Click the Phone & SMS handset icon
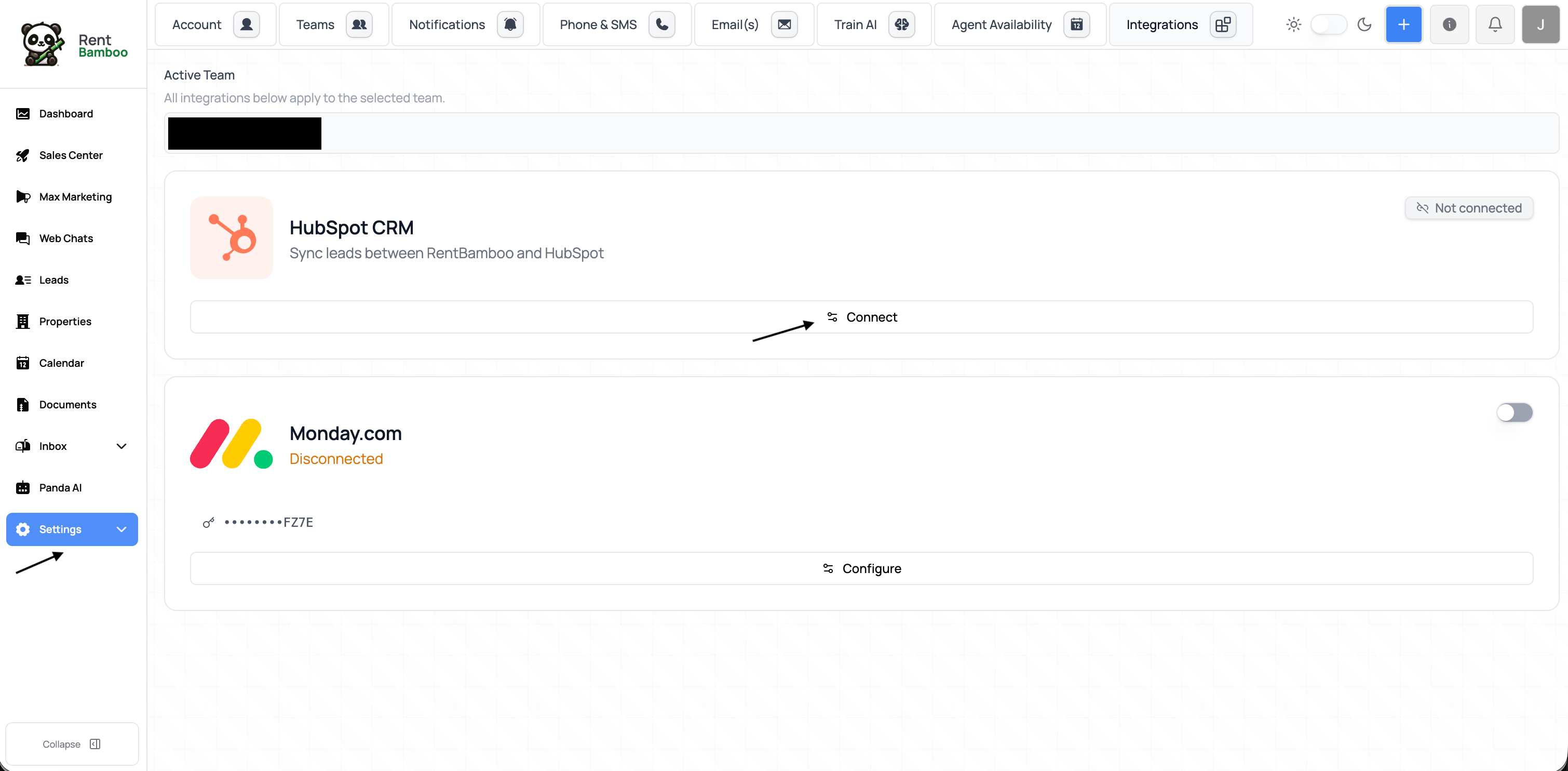 click(661, 24)
